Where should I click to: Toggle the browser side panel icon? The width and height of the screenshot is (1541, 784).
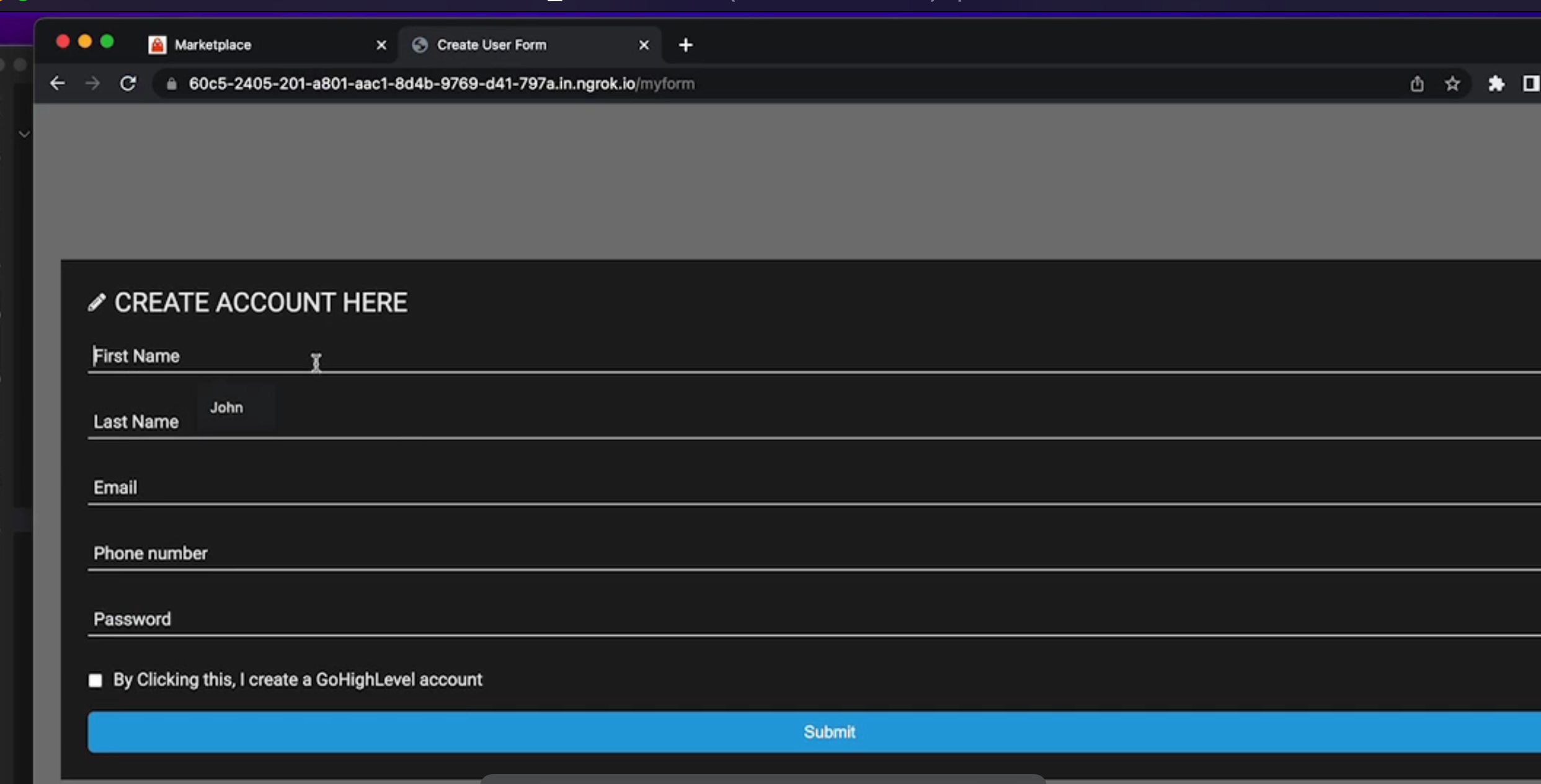(1530, 84)
